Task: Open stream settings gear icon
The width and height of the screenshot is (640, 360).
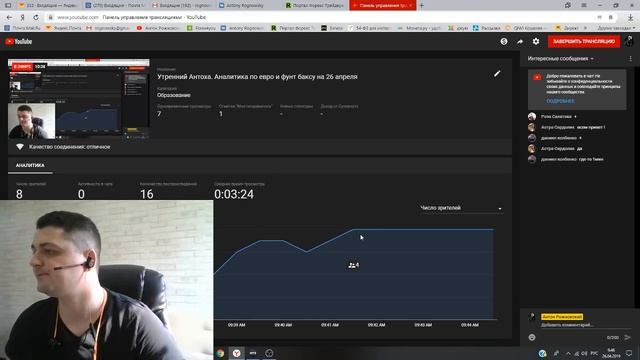Action: click(536, 41)
